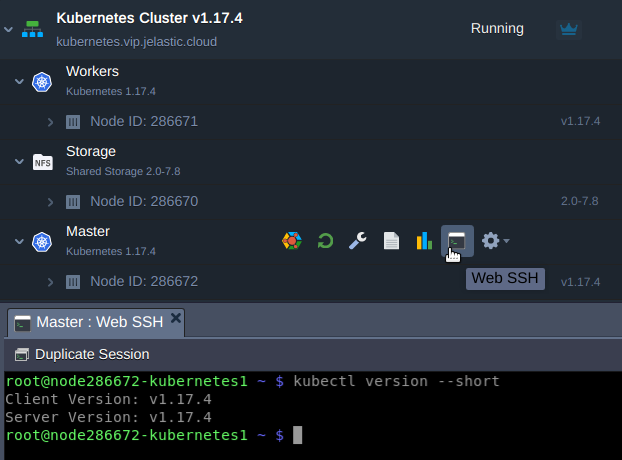Click the Storage NFS folder icon
The width and height of the screenshot is (622, 460).
[42, 162]
